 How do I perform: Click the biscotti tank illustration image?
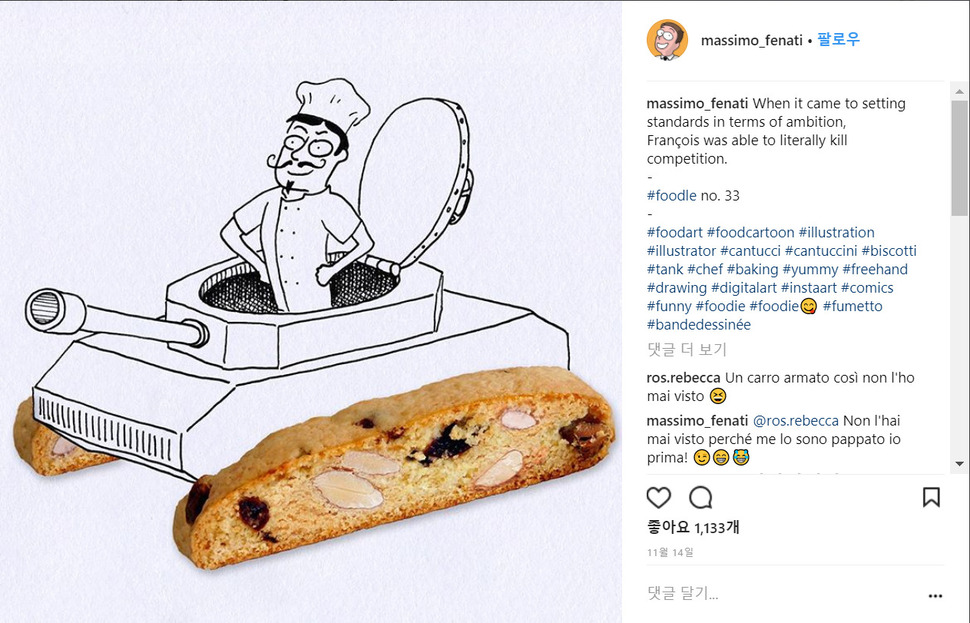311,312
